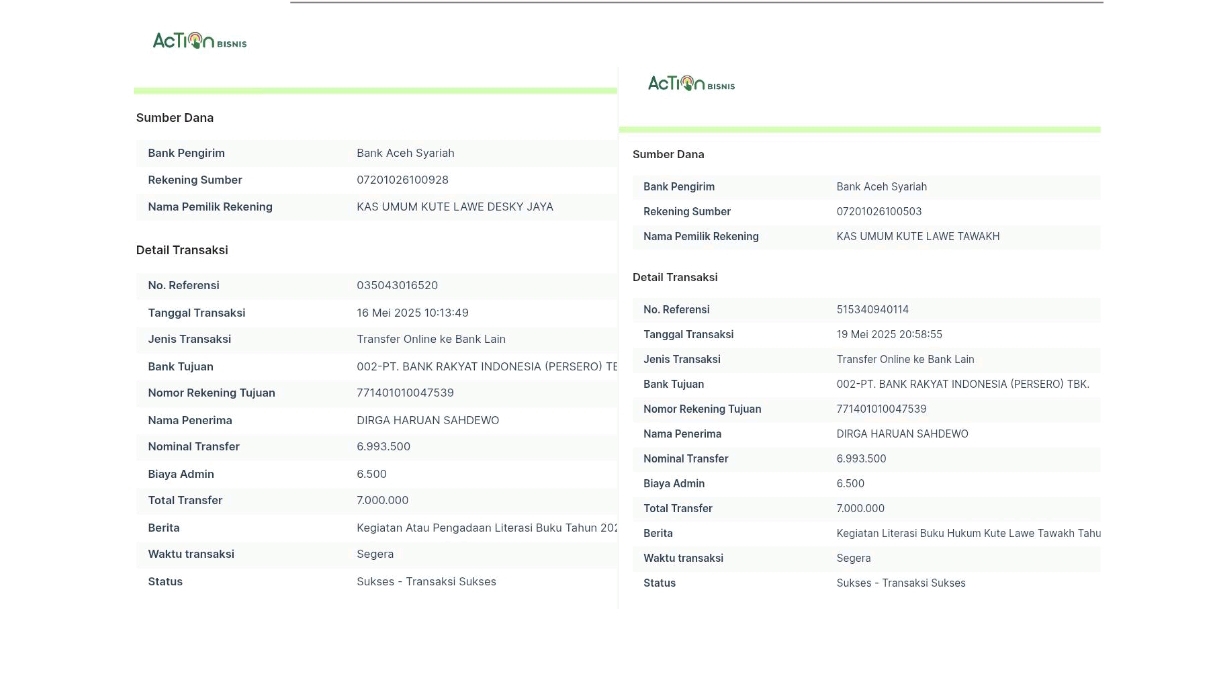
Task: Select destination account 771401010047539 in 16 Mei receipt
Action: 405,393
